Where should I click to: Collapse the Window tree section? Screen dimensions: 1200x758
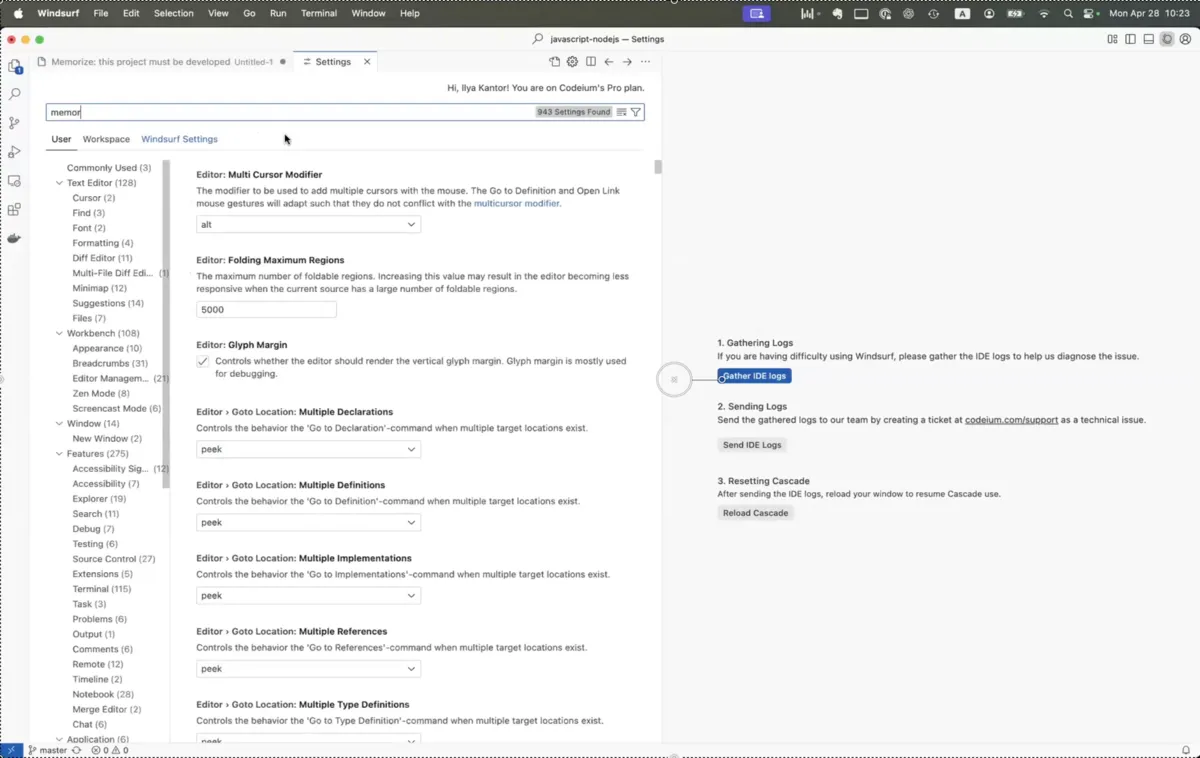tap(59, 424)
